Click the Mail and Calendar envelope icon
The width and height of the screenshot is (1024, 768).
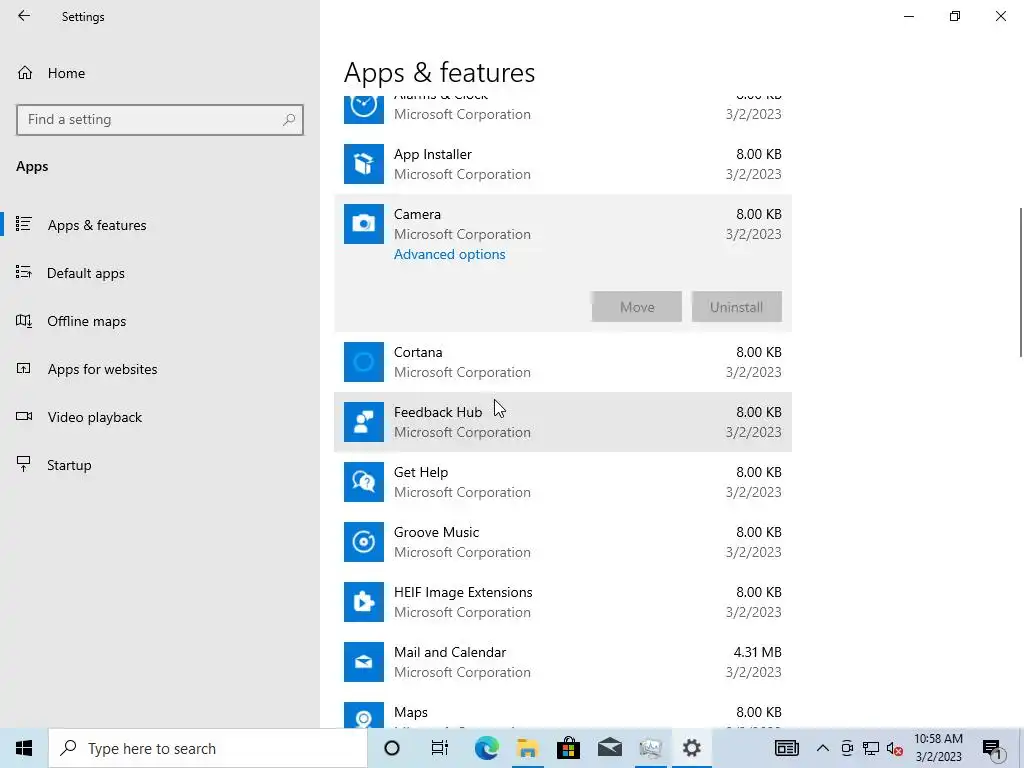click(364, 662)
